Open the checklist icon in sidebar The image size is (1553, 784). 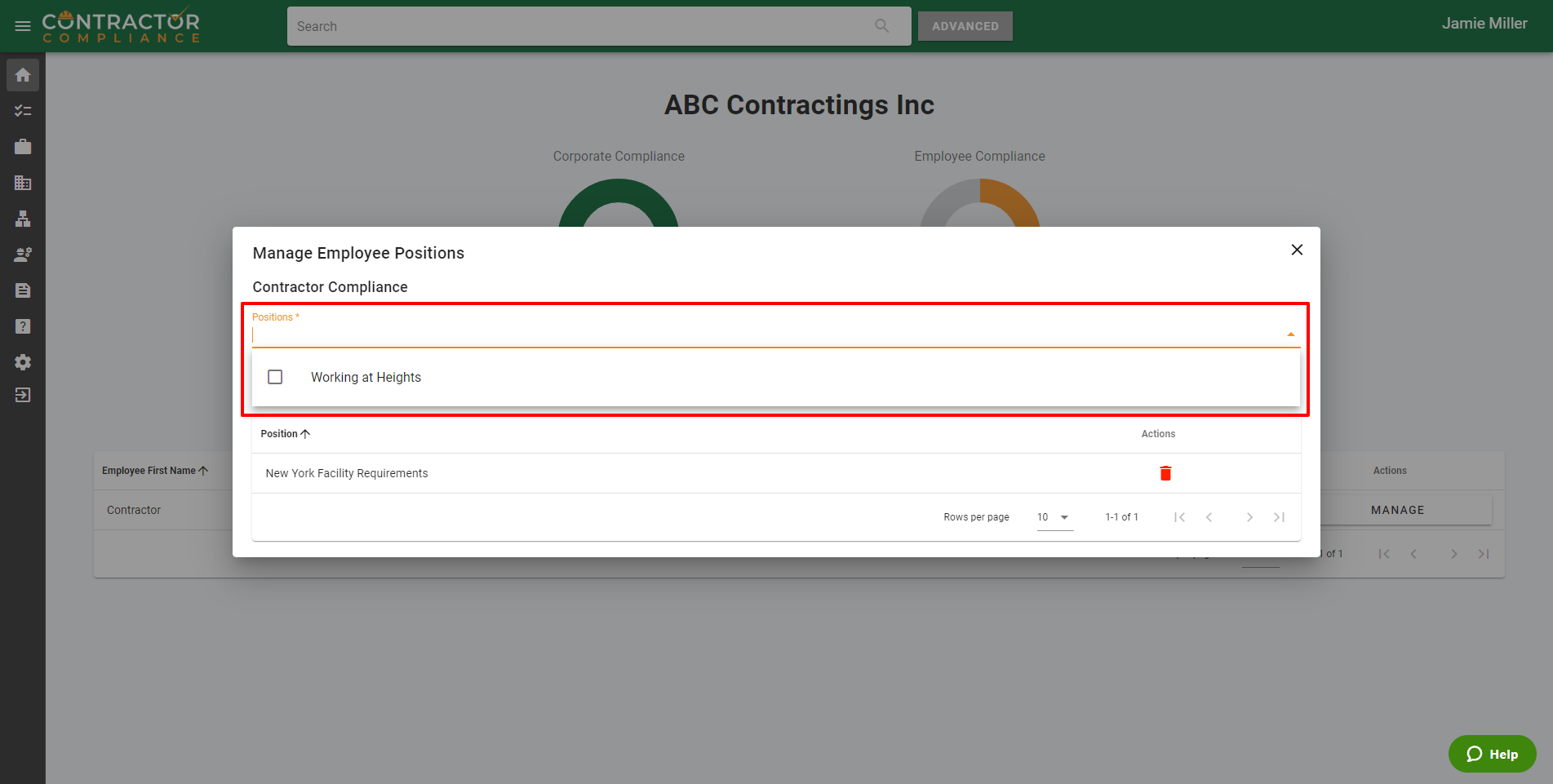(23, 111)
